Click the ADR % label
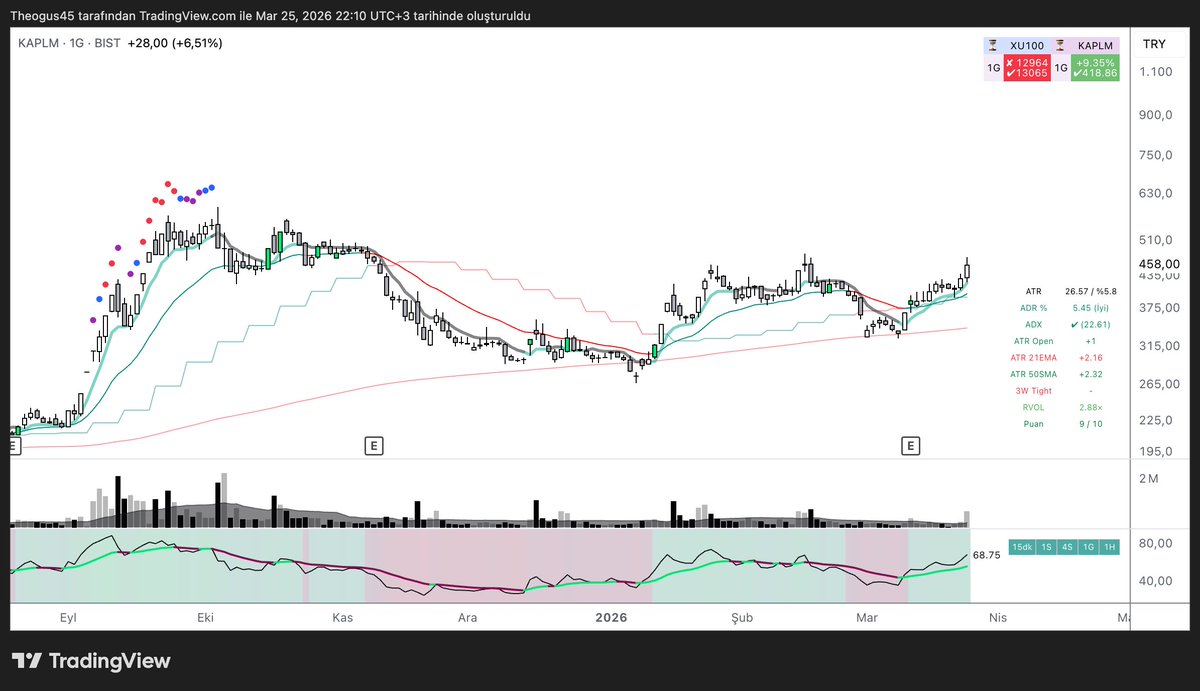Viewport: 1200px width, 691px height. pyautogui.click(x=1033, y=308)
